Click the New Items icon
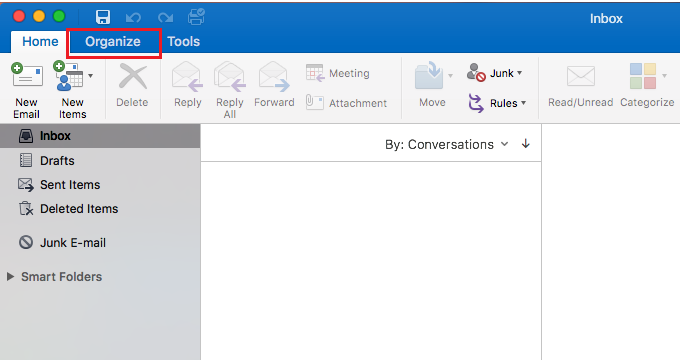 coord(68,76)
